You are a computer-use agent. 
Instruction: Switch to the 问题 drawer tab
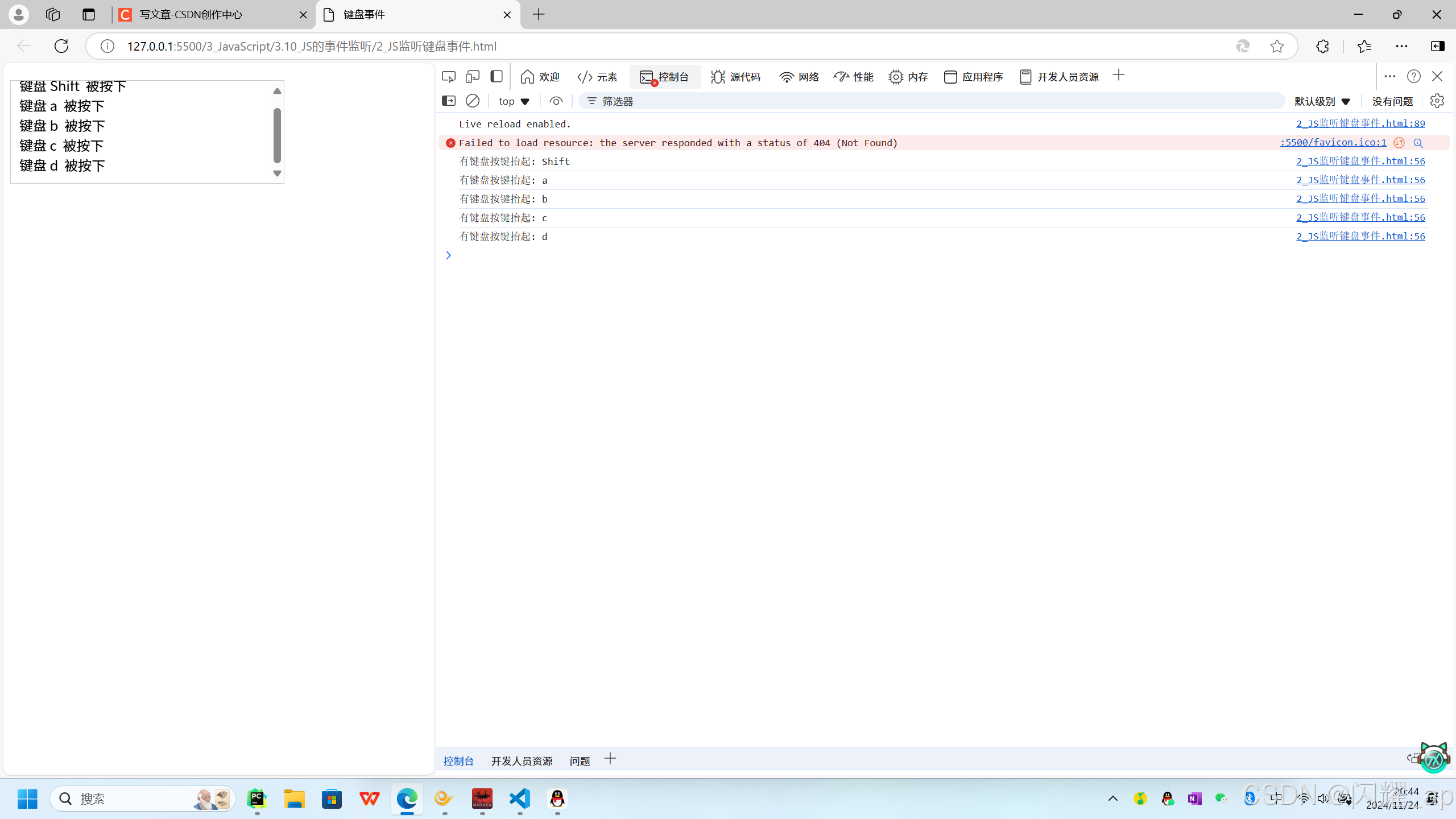(579, 760)
